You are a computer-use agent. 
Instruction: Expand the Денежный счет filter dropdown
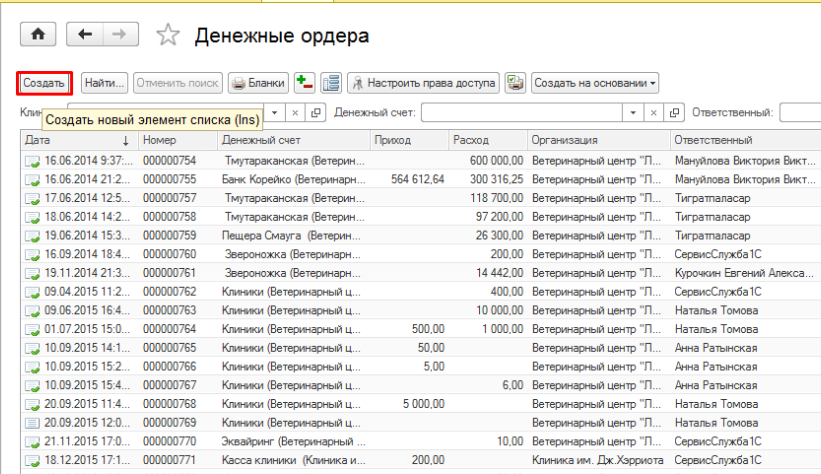coord(634,113)
